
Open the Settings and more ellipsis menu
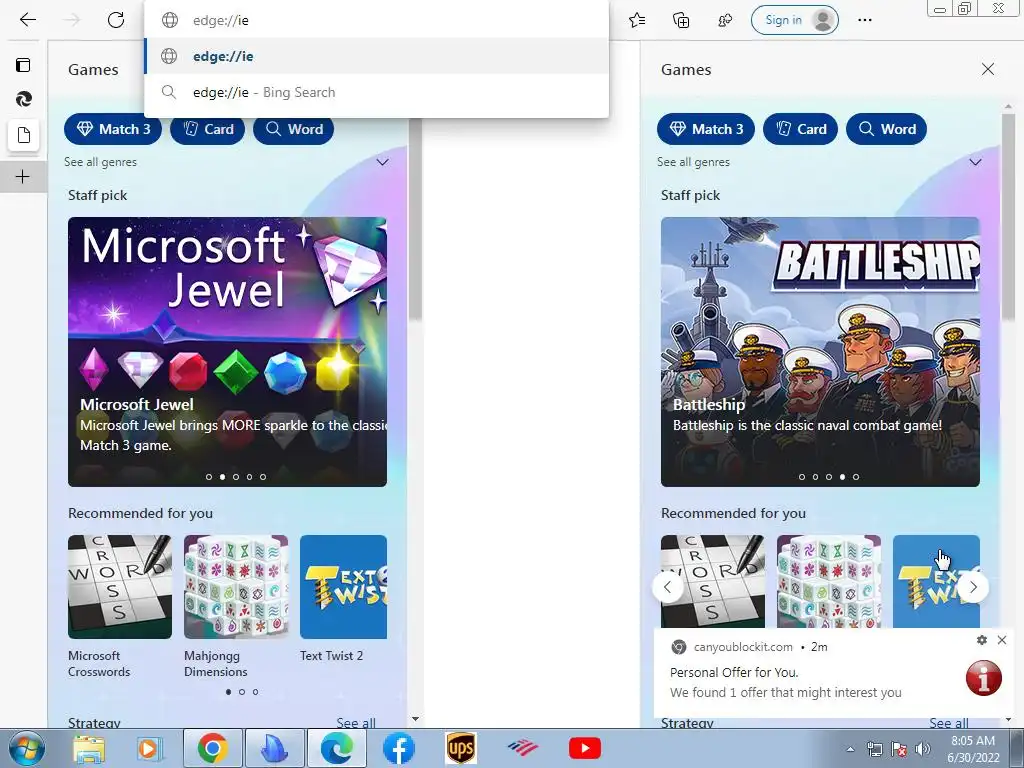[865, 20]
